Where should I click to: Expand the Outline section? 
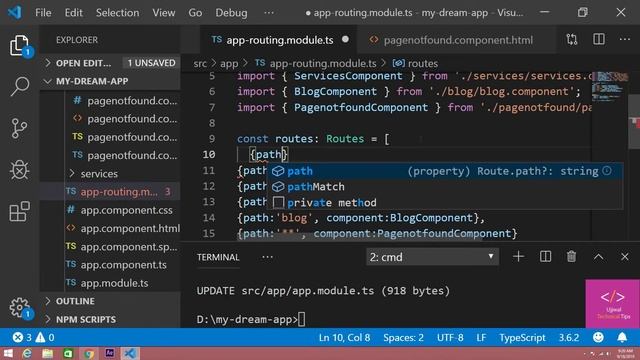(111, 301)
